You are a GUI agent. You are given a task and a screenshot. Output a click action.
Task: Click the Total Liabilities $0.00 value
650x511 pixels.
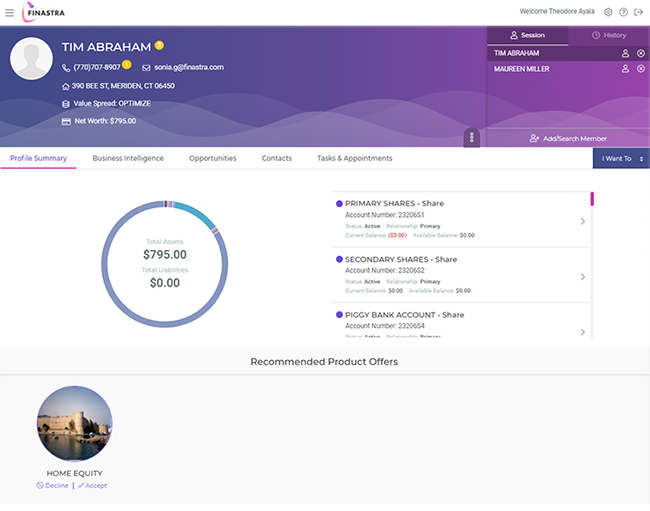coord(165,283)
